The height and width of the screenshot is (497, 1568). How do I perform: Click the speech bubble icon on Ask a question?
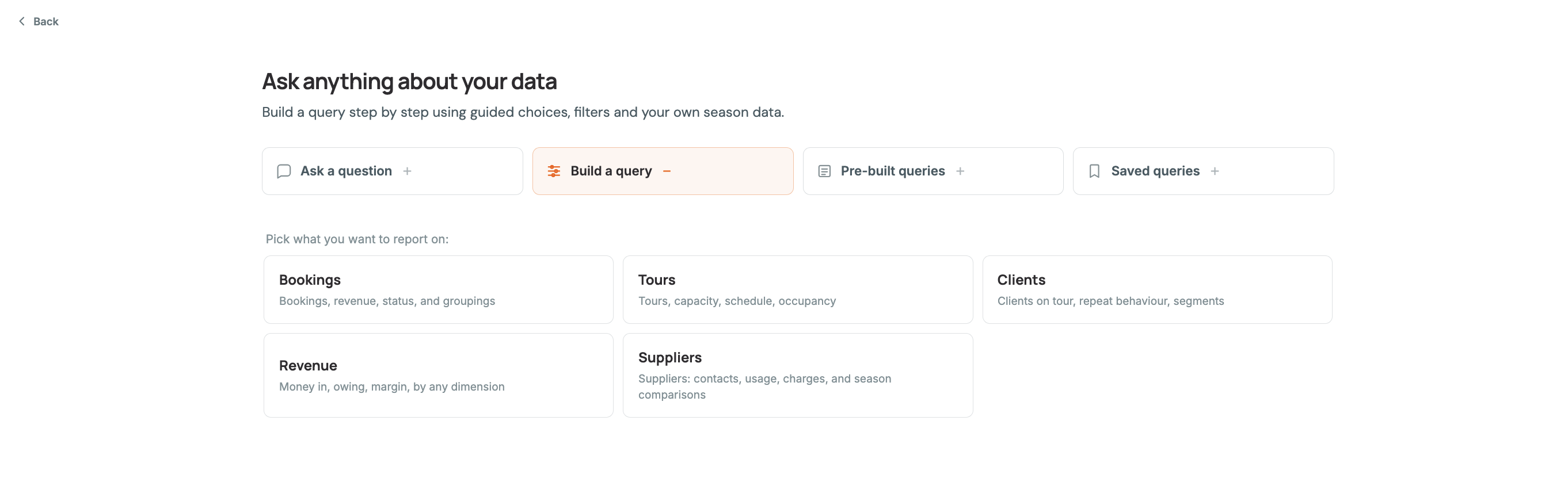pos(284,171)
